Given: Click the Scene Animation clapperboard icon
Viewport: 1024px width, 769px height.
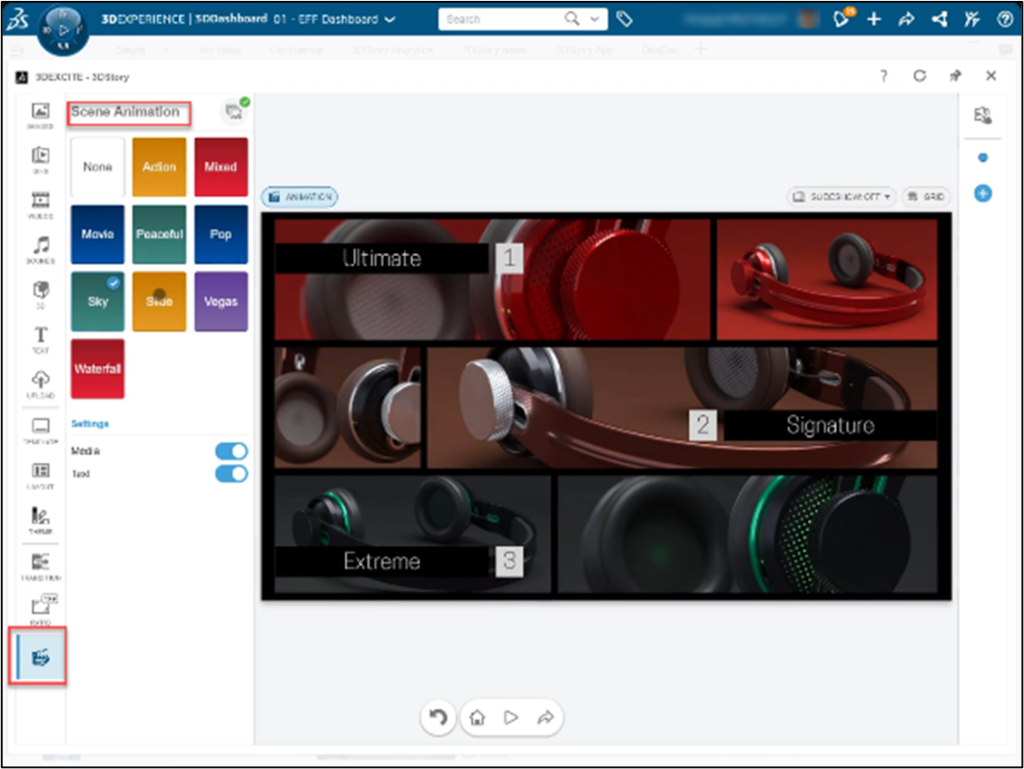Looking at the screenshot, I should pyautogui.click(x=41, y=657).
